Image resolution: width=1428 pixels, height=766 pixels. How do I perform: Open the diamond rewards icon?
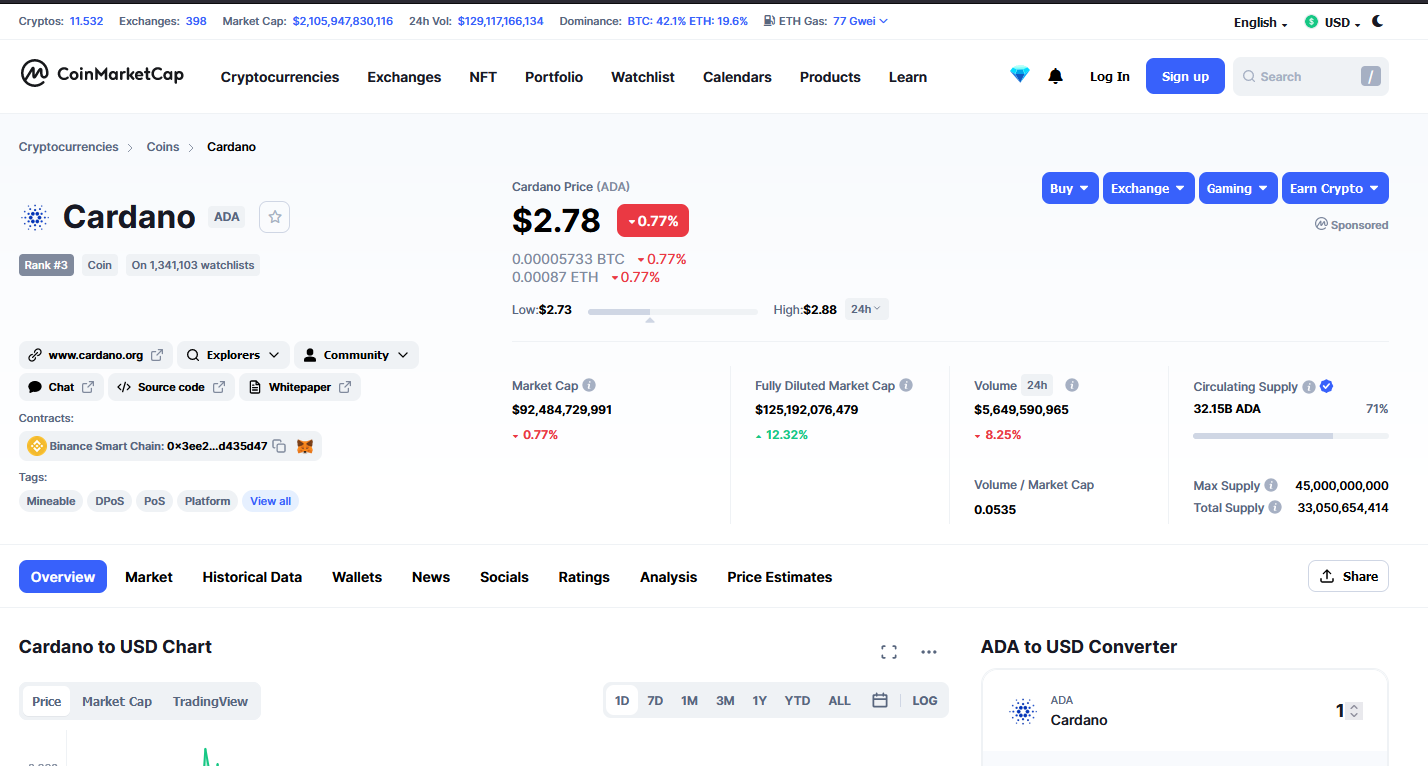click(x=1019, y=75)
